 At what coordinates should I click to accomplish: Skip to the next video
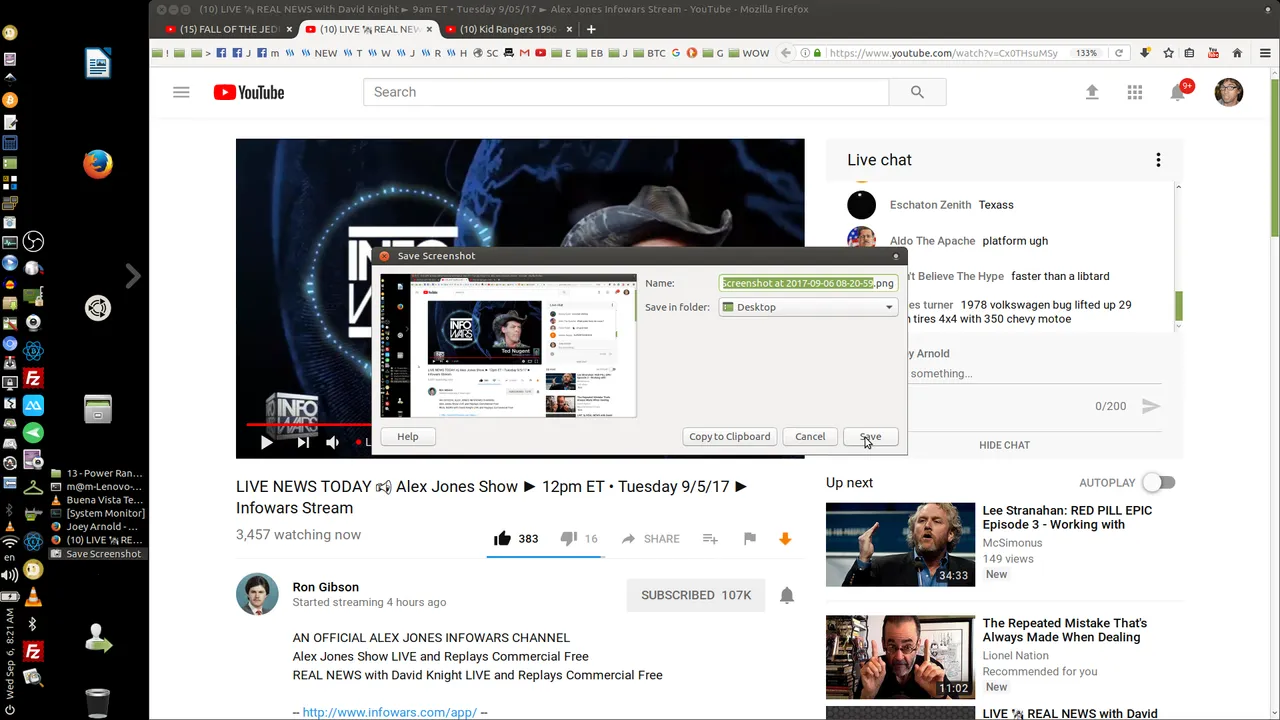pyautogui.click(x=303, y=442)
